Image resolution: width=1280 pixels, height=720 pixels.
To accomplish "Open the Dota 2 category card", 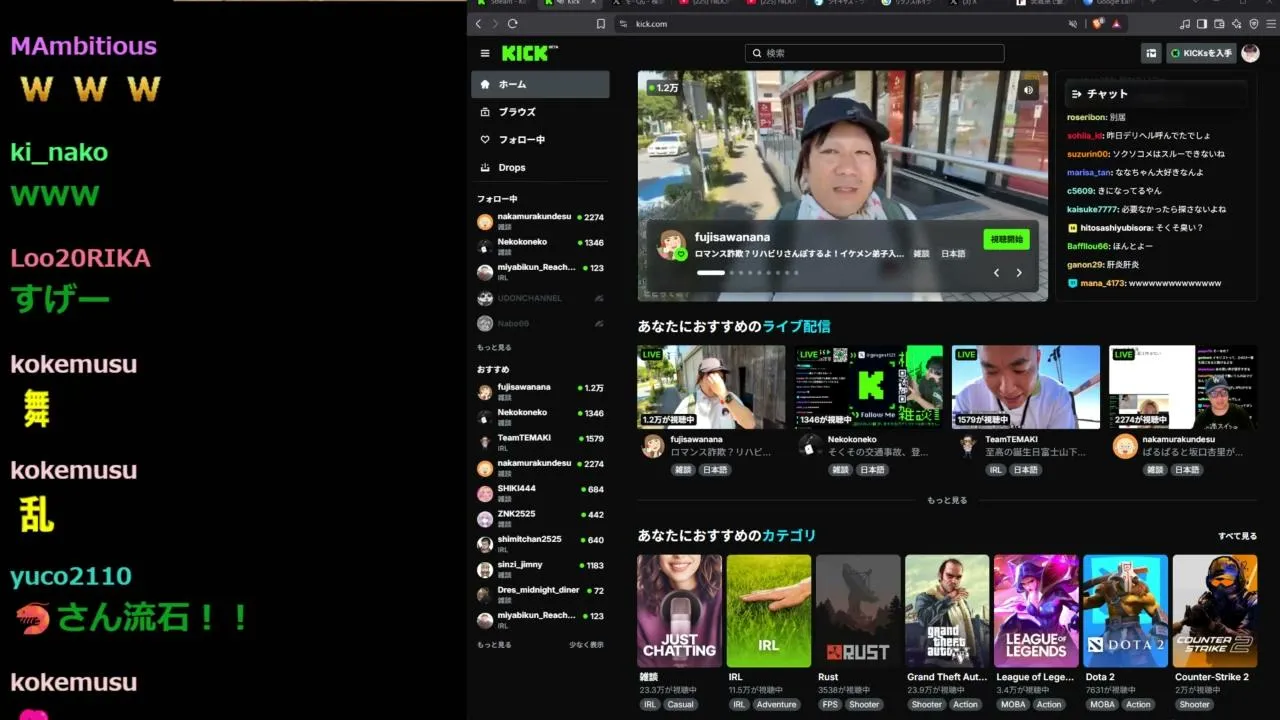I will [1126, 611].
